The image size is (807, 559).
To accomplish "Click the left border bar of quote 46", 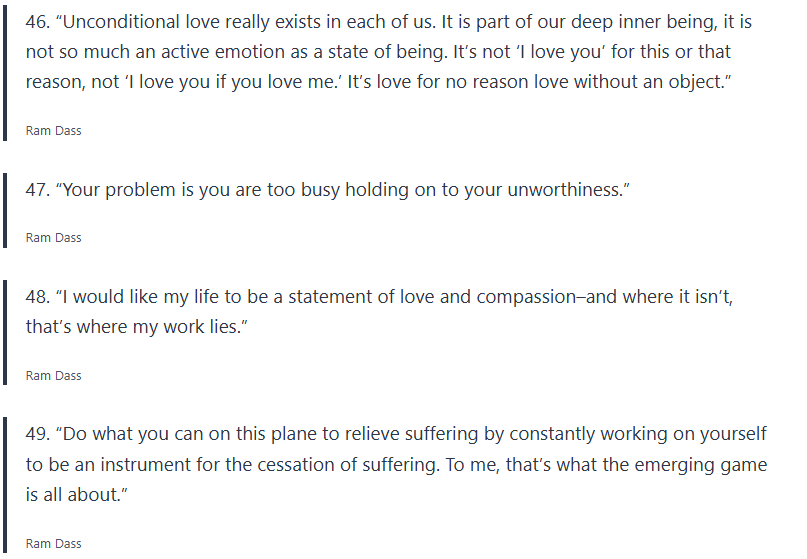I will [x=6, y=75].
